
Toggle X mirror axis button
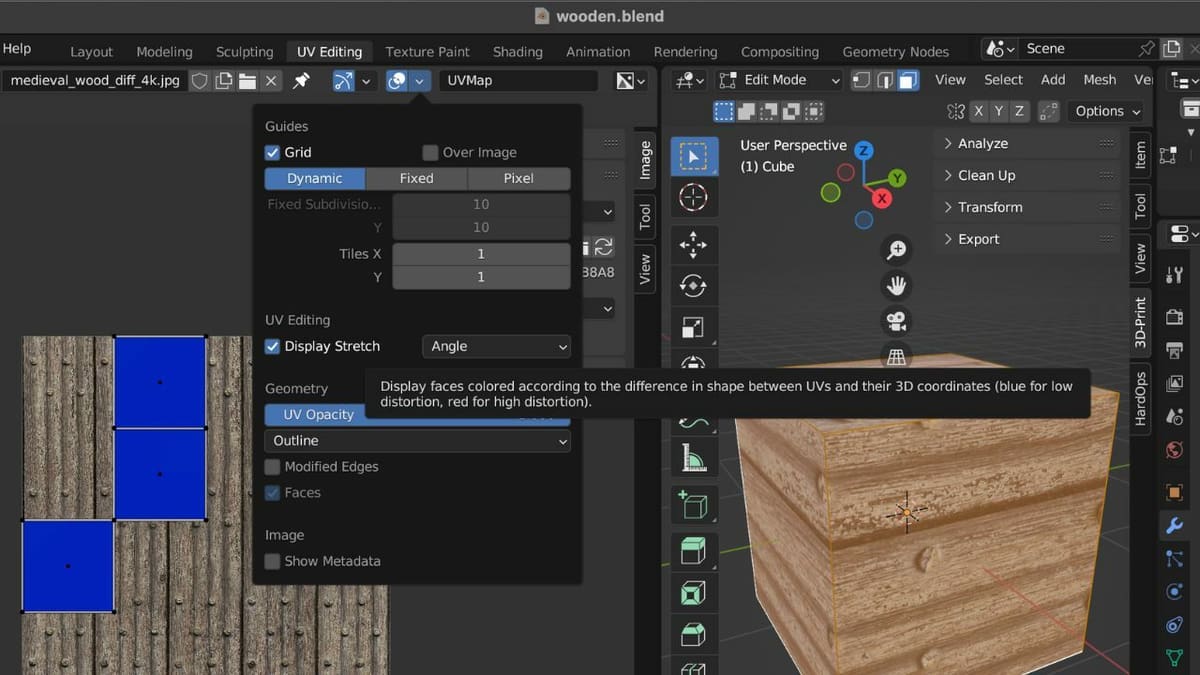pos(978,111)
